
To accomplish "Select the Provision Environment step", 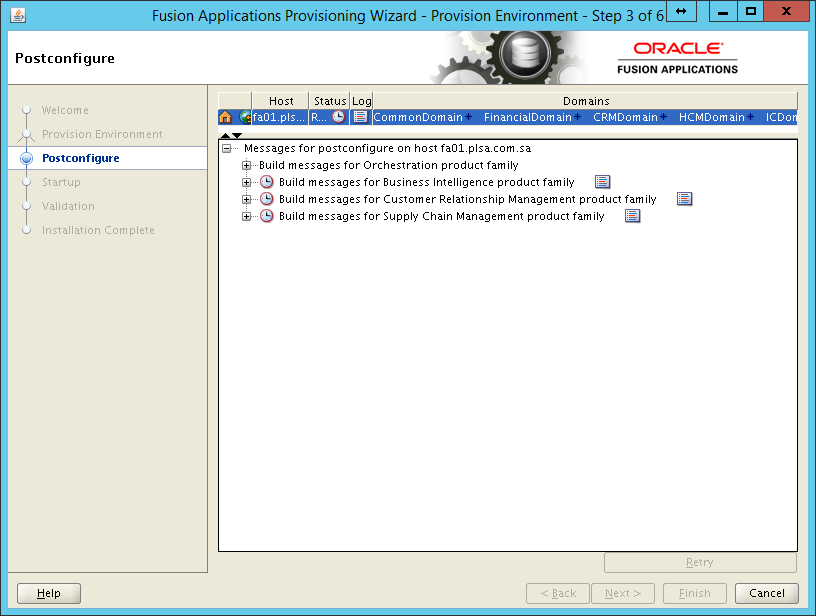I will [x=102, y=134].
